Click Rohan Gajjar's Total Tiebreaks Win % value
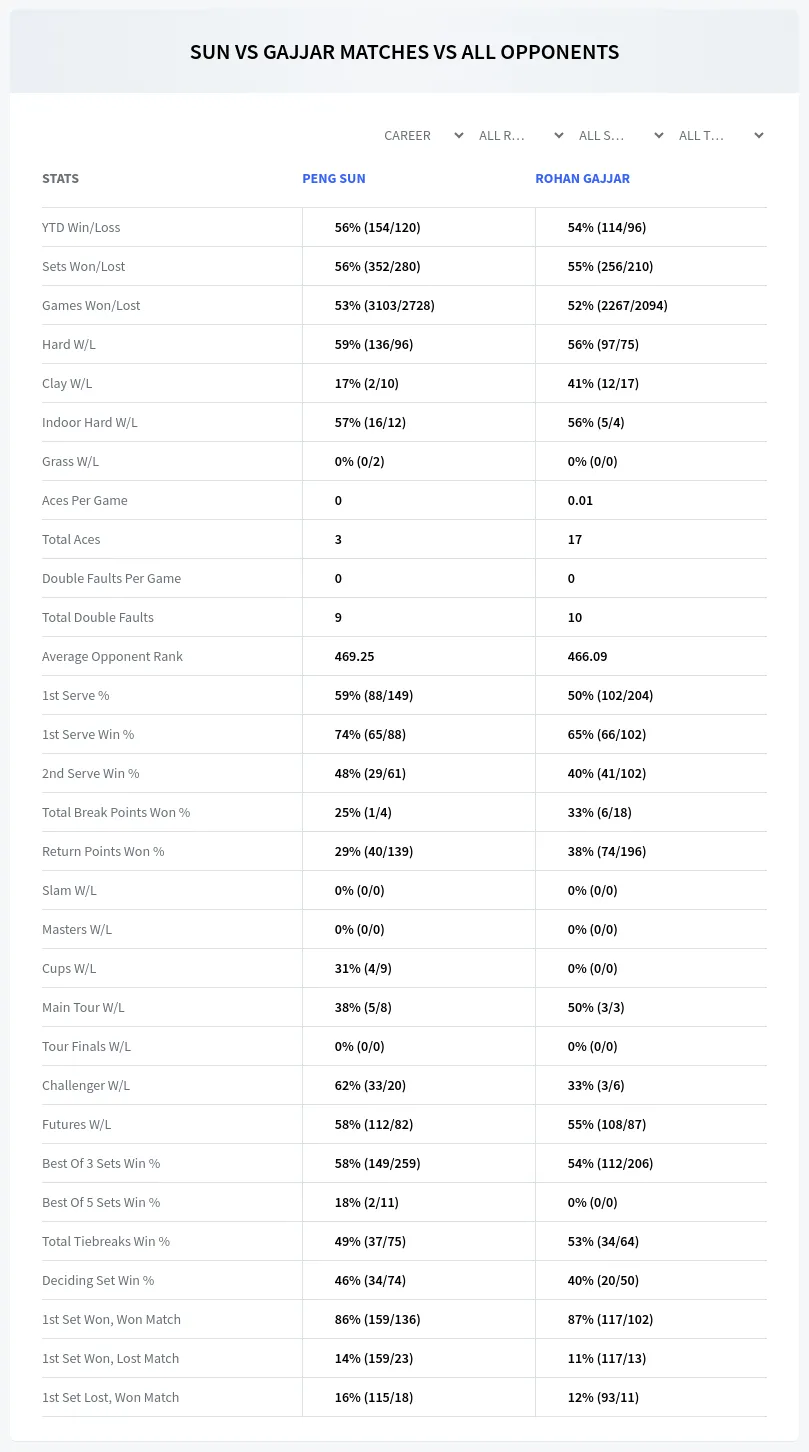809x1452 pixels. point(604,1241)
